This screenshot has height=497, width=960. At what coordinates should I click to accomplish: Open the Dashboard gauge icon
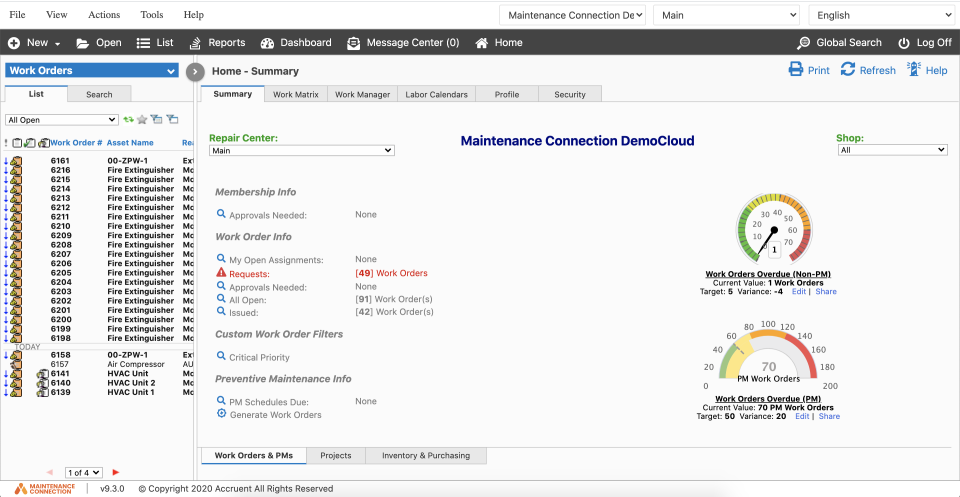(267, 43)
